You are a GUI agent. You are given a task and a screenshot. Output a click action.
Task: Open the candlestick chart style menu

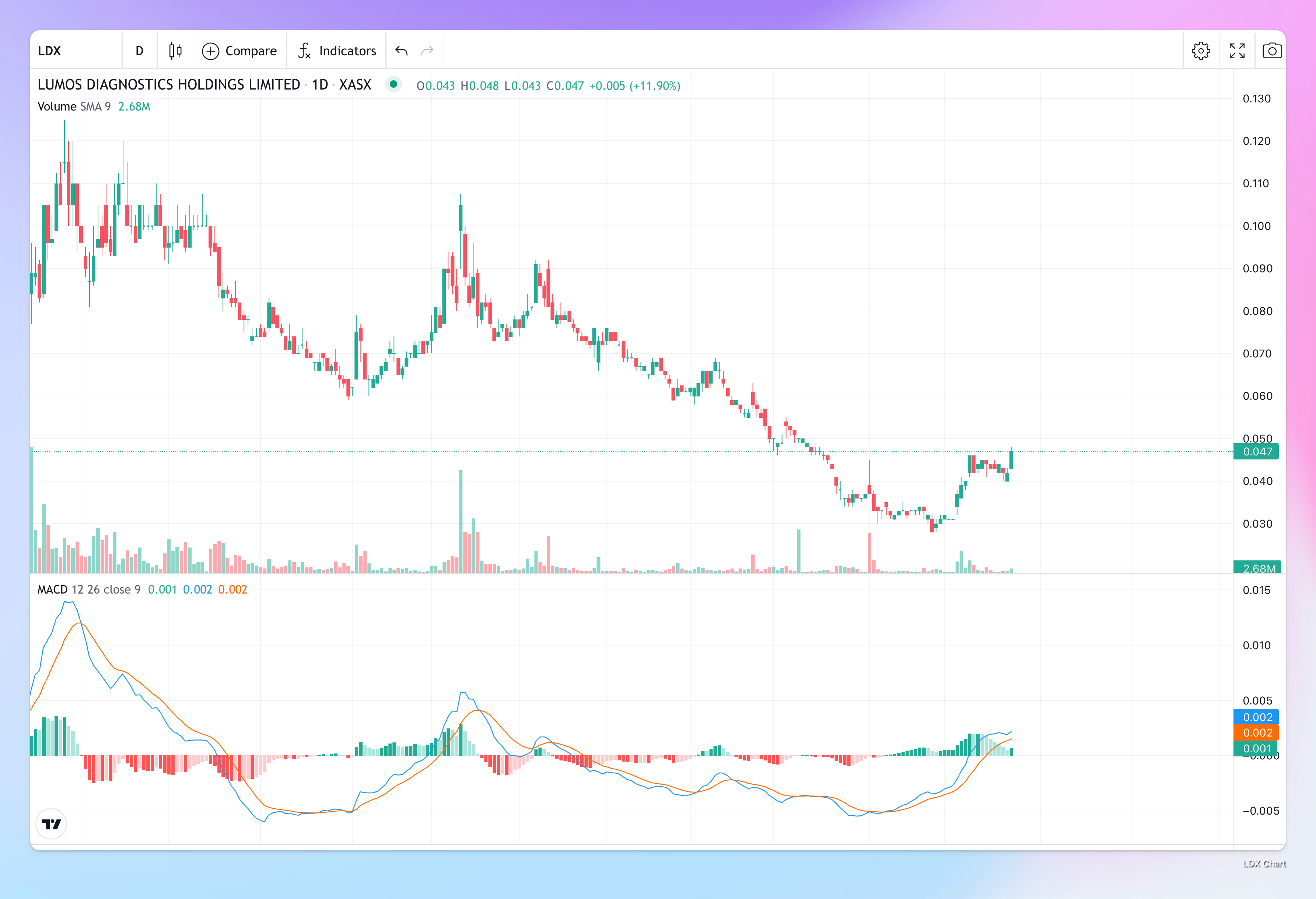[175, 51]
